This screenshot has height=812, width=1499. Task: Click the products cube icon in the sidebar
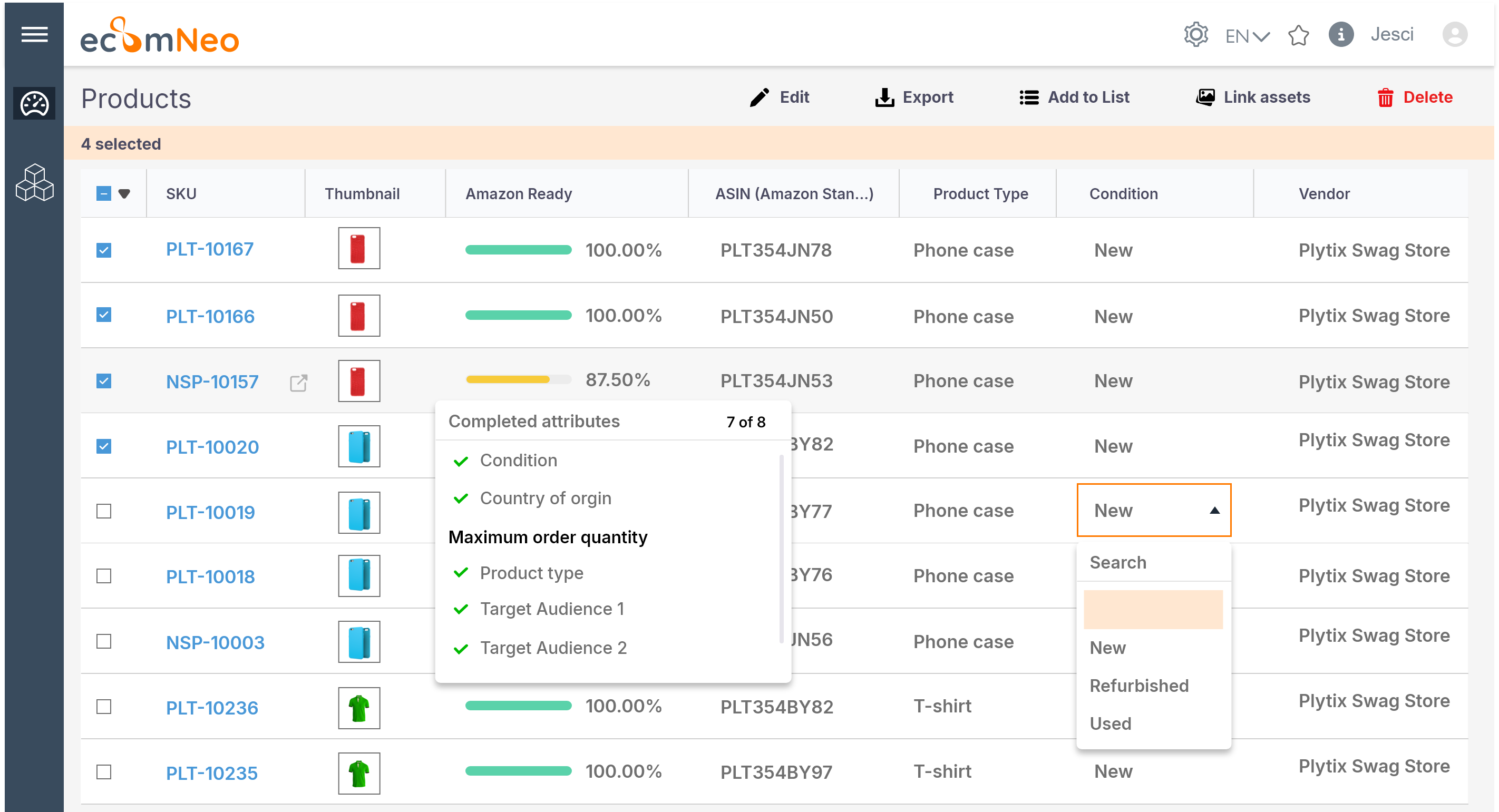[34, 183]
